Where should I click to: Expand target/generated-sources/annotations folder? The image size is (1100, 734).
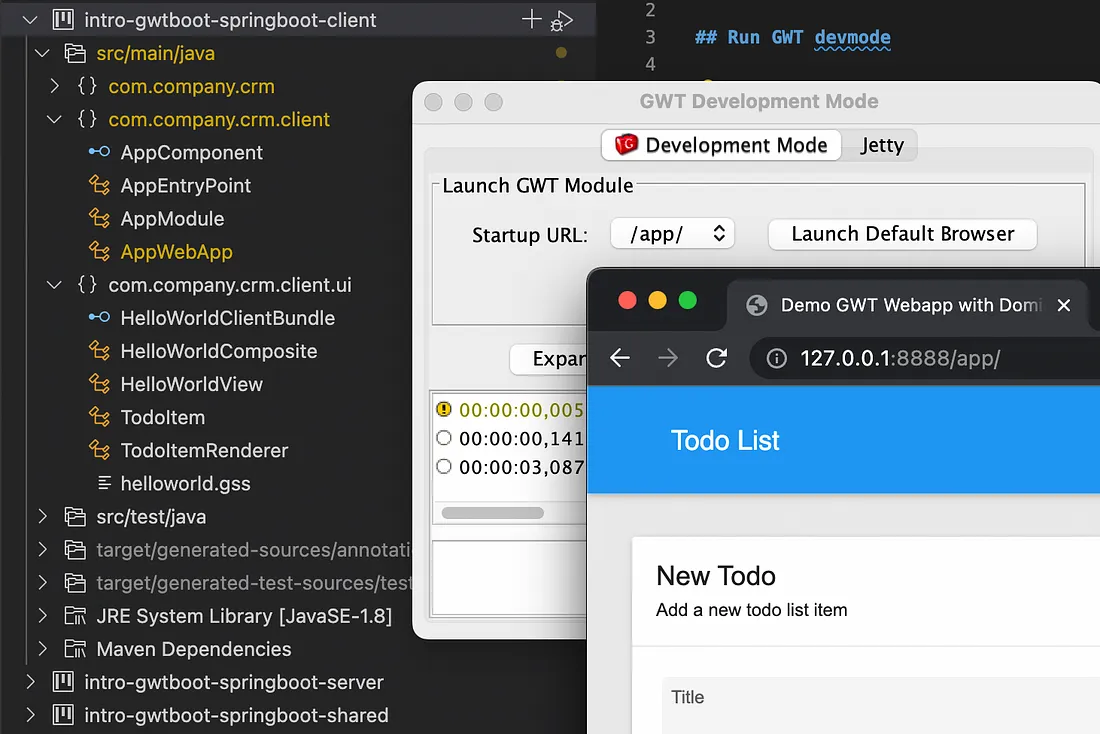43,549
